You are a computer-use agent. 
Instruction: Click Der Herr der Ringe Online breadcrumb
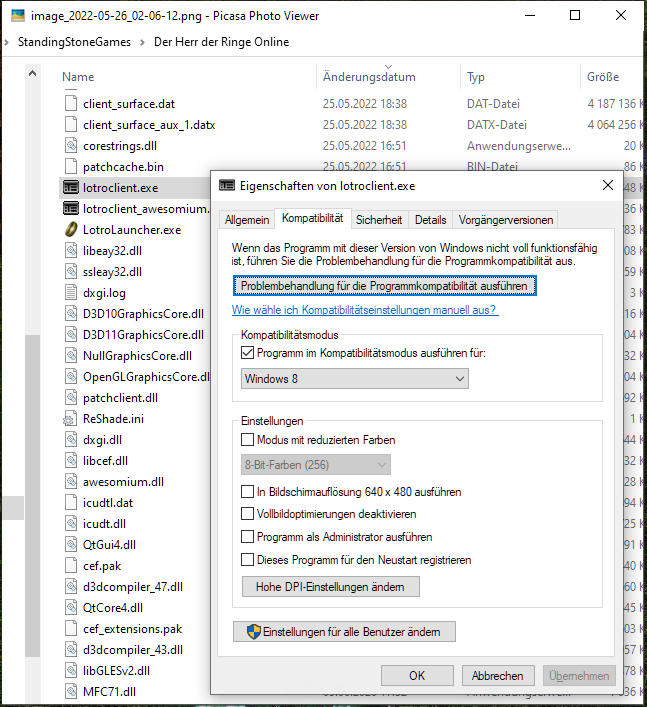click(x=221, y=42)
